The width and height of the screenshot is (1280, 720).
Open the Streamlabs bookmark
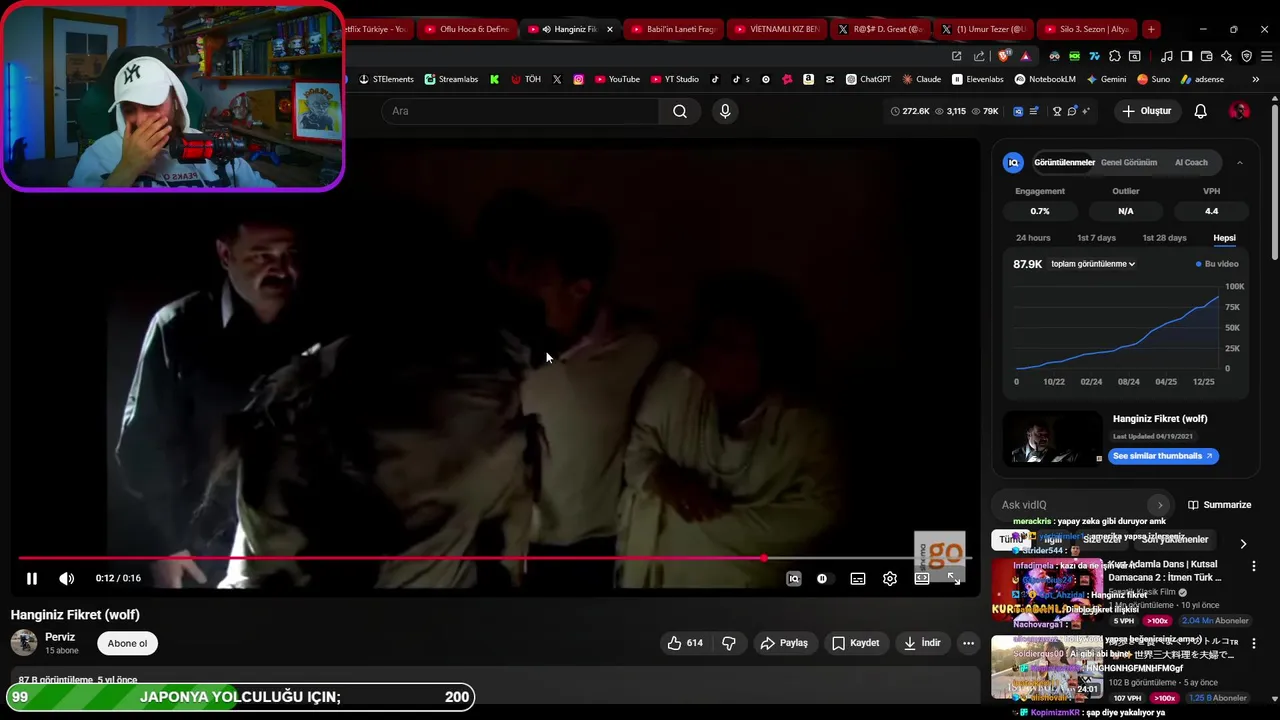(451, 79)
